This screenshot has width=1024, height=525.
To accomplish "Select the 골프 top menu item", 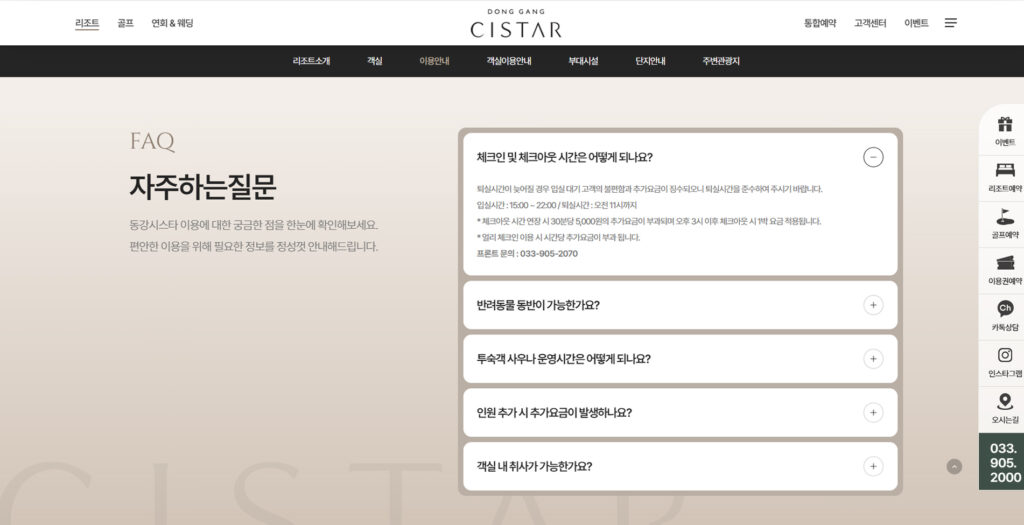I will 125,23.
